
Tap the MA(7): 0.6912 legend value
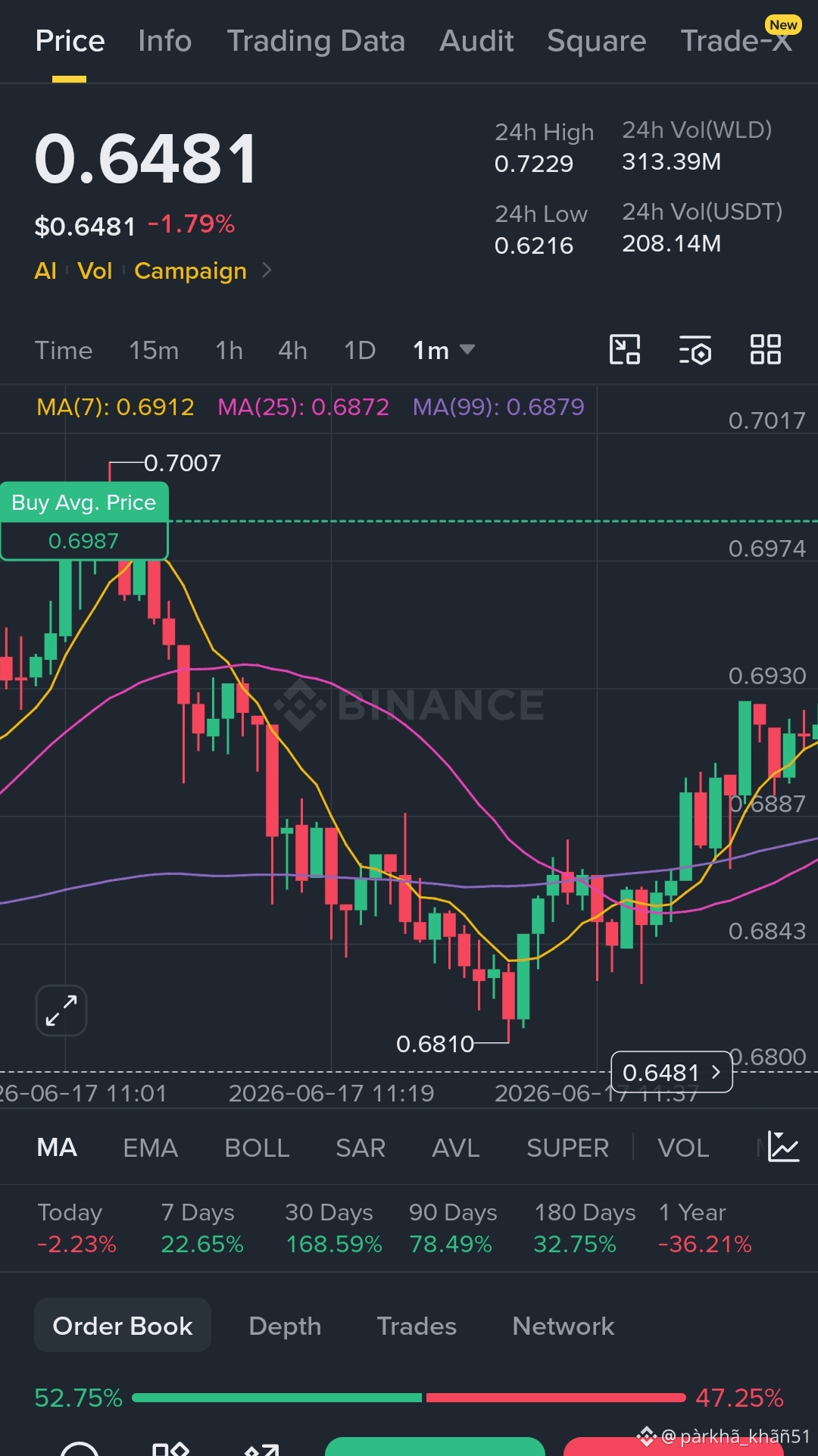tap(115, 407)
